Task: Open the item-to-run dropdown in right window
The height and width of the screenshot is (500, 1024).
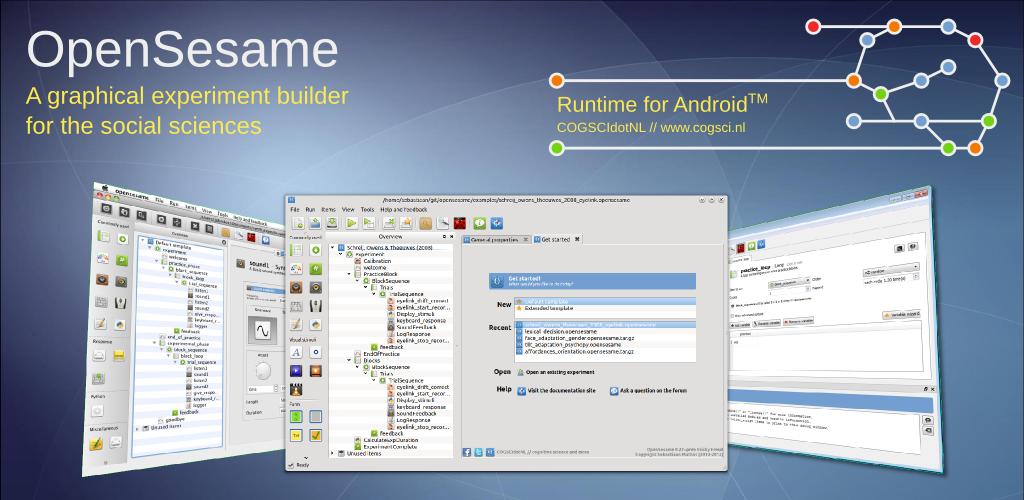Action: coord(790,283)
